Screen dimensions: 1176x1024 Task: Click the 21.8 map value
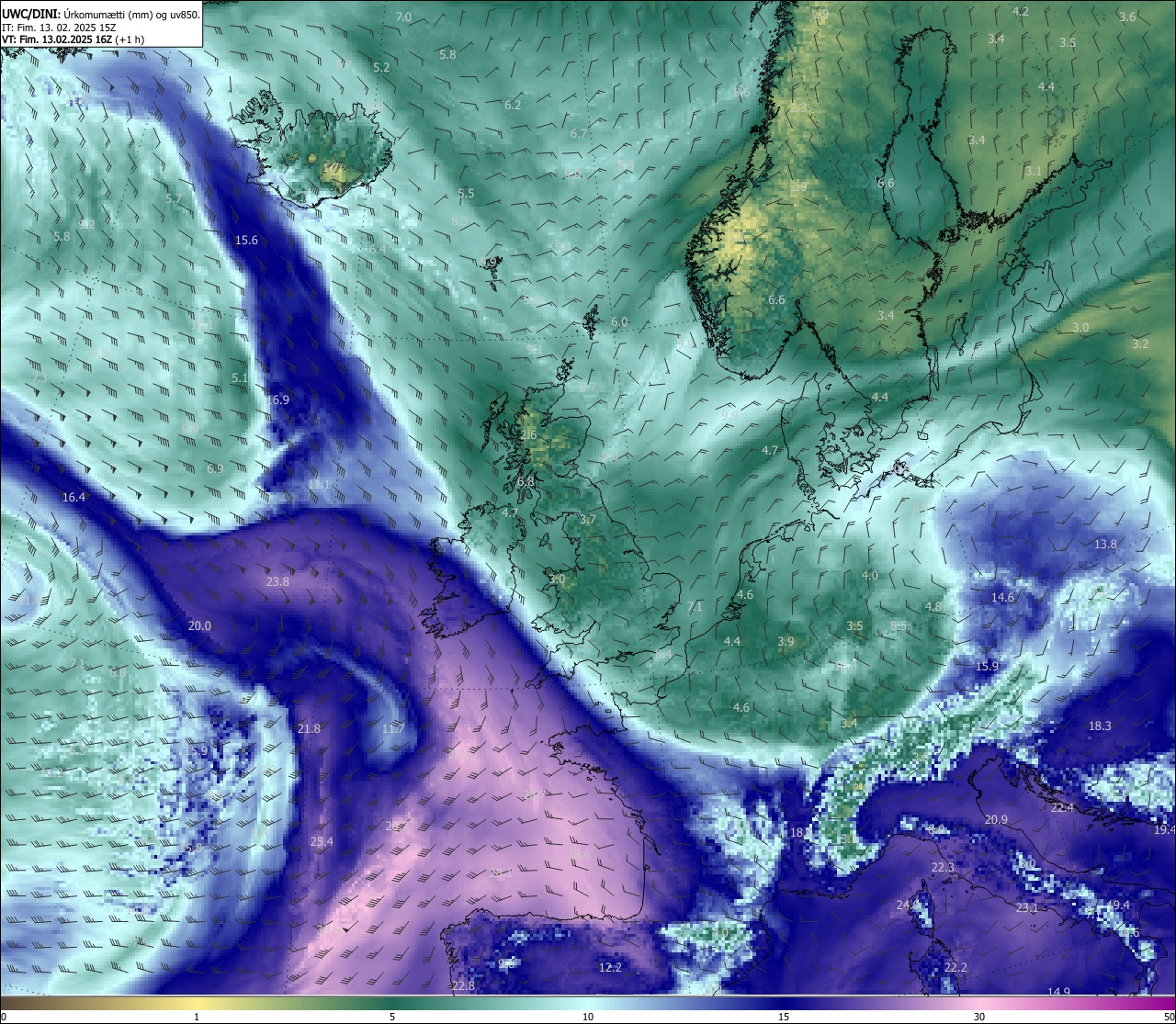point(310,728)
